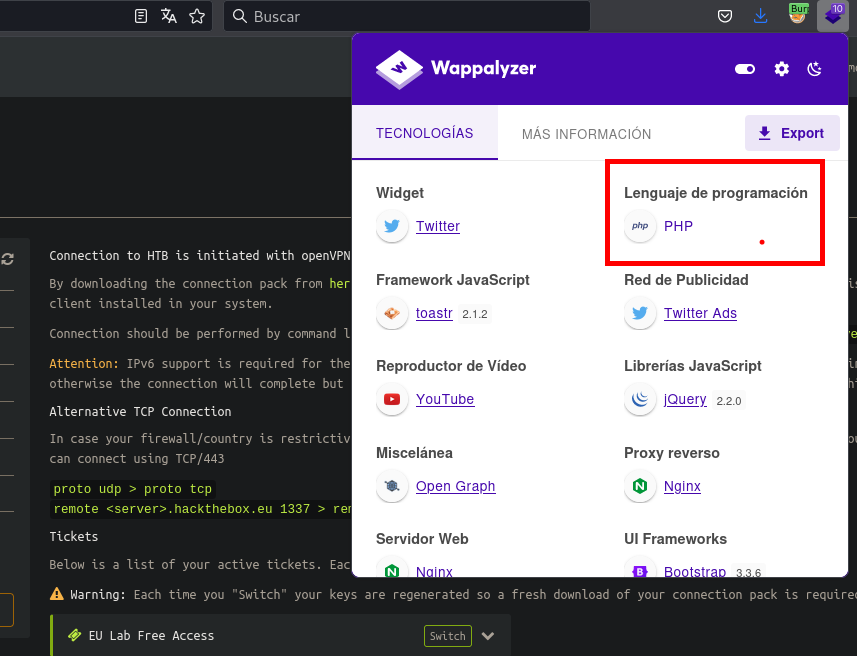This screenshot has height=656, width=857.
Task: Bookmark this page with star icon
Action: click(x=197, y=16)
